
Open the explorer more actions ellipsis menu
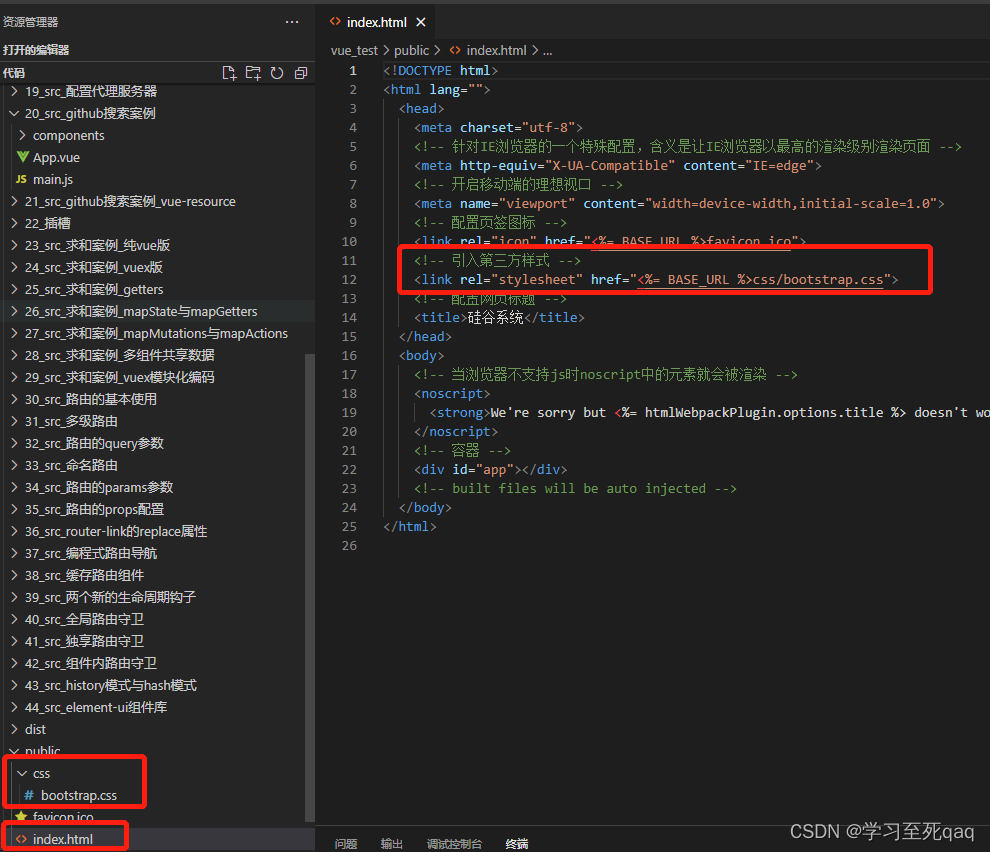pos(292,22)
